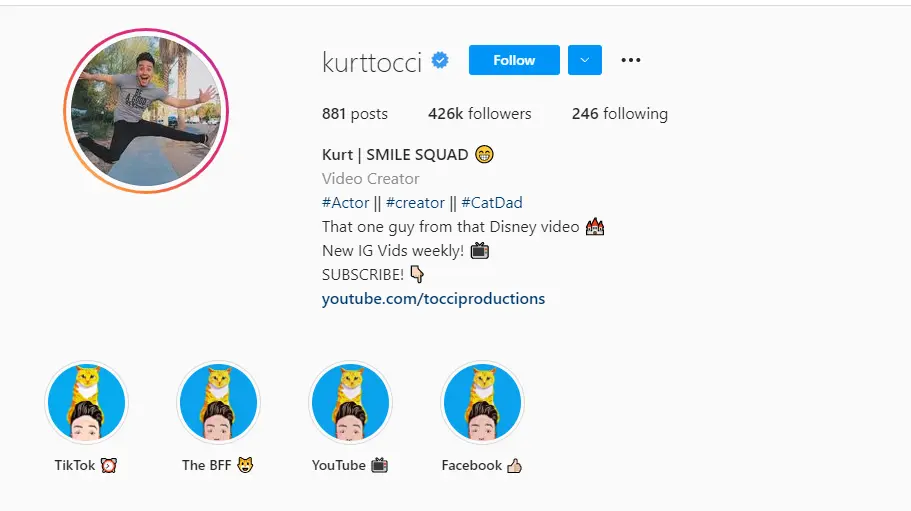Open the YouTube story highlight
This screenshot has width=911, height=511.
click(x=350, y=402)
